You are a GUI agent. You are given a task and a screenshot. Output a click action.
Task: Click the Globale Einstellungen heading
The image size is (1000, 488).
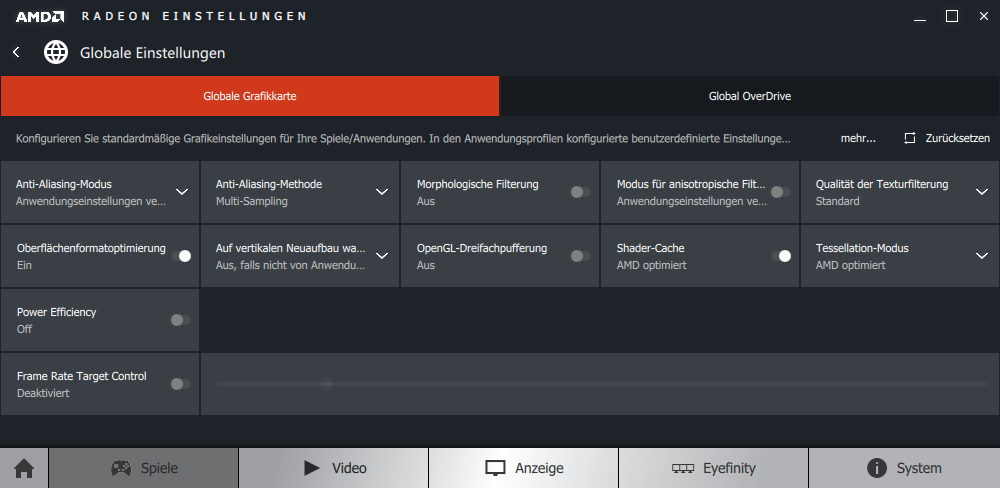(x=152, y=53)
